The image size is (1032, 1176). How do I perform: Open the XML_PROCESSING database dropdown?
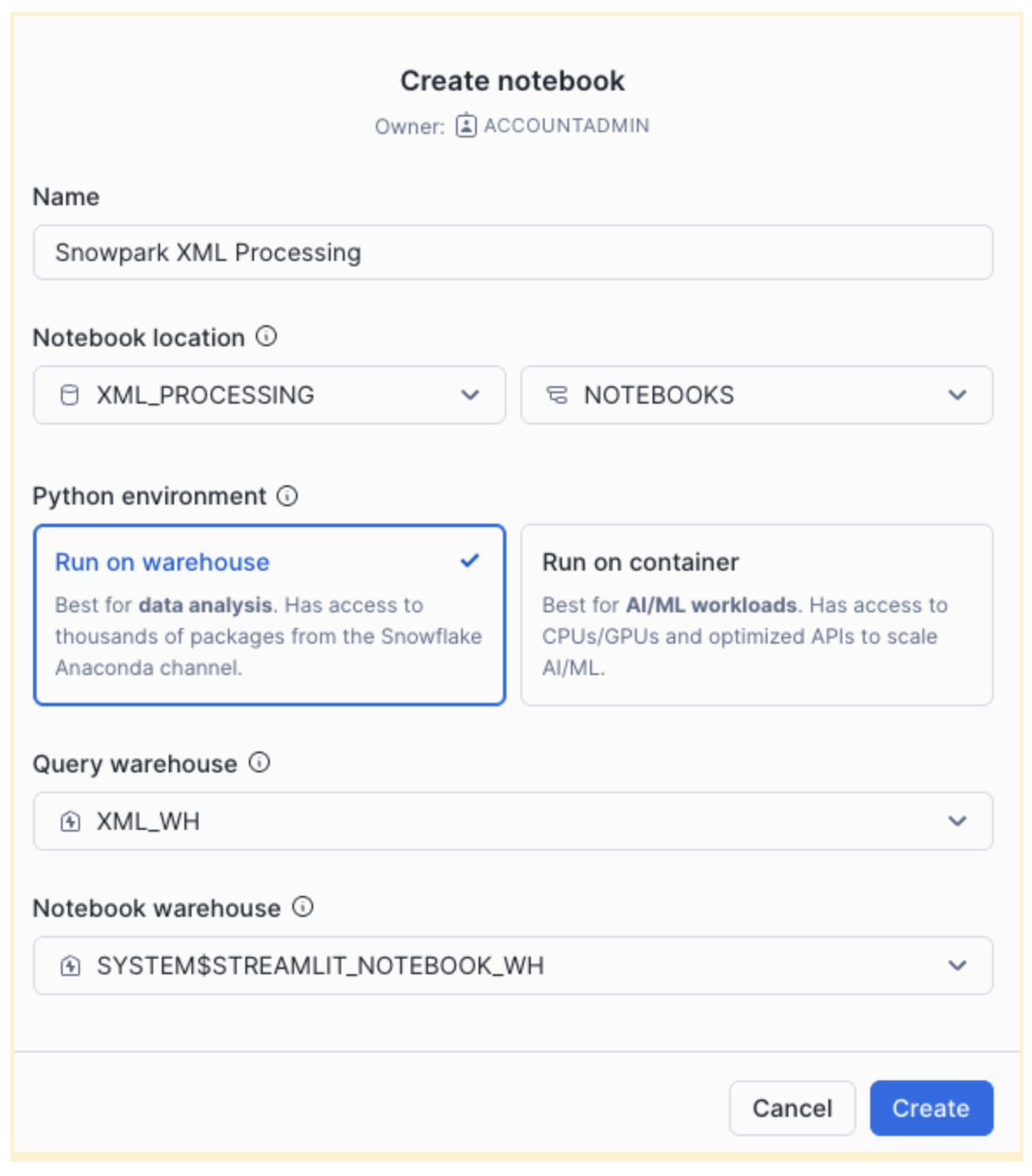470,396
